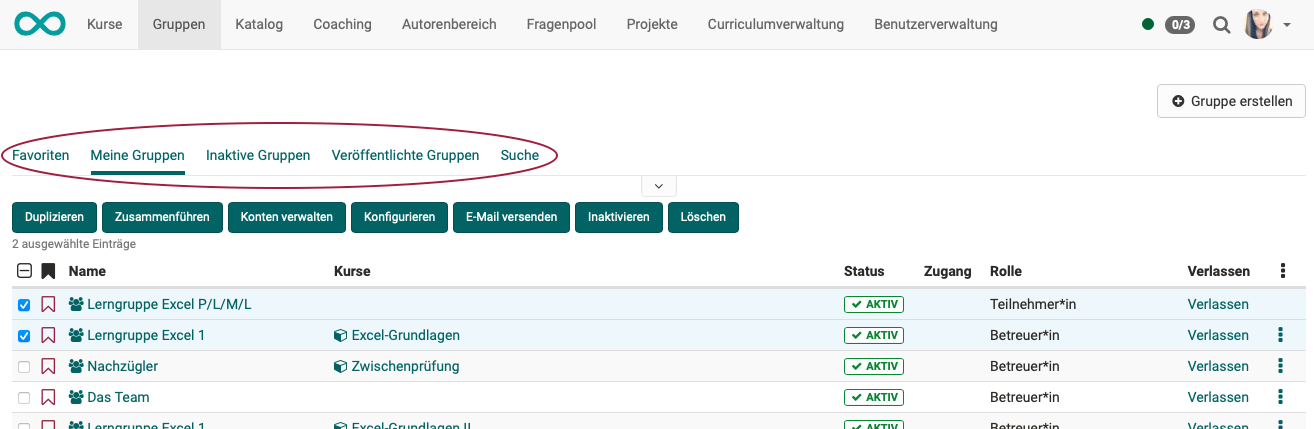Bookmark Lerngruppe Excel P/L/M/L
This screenshot has height=429, width=1314.
48,304
